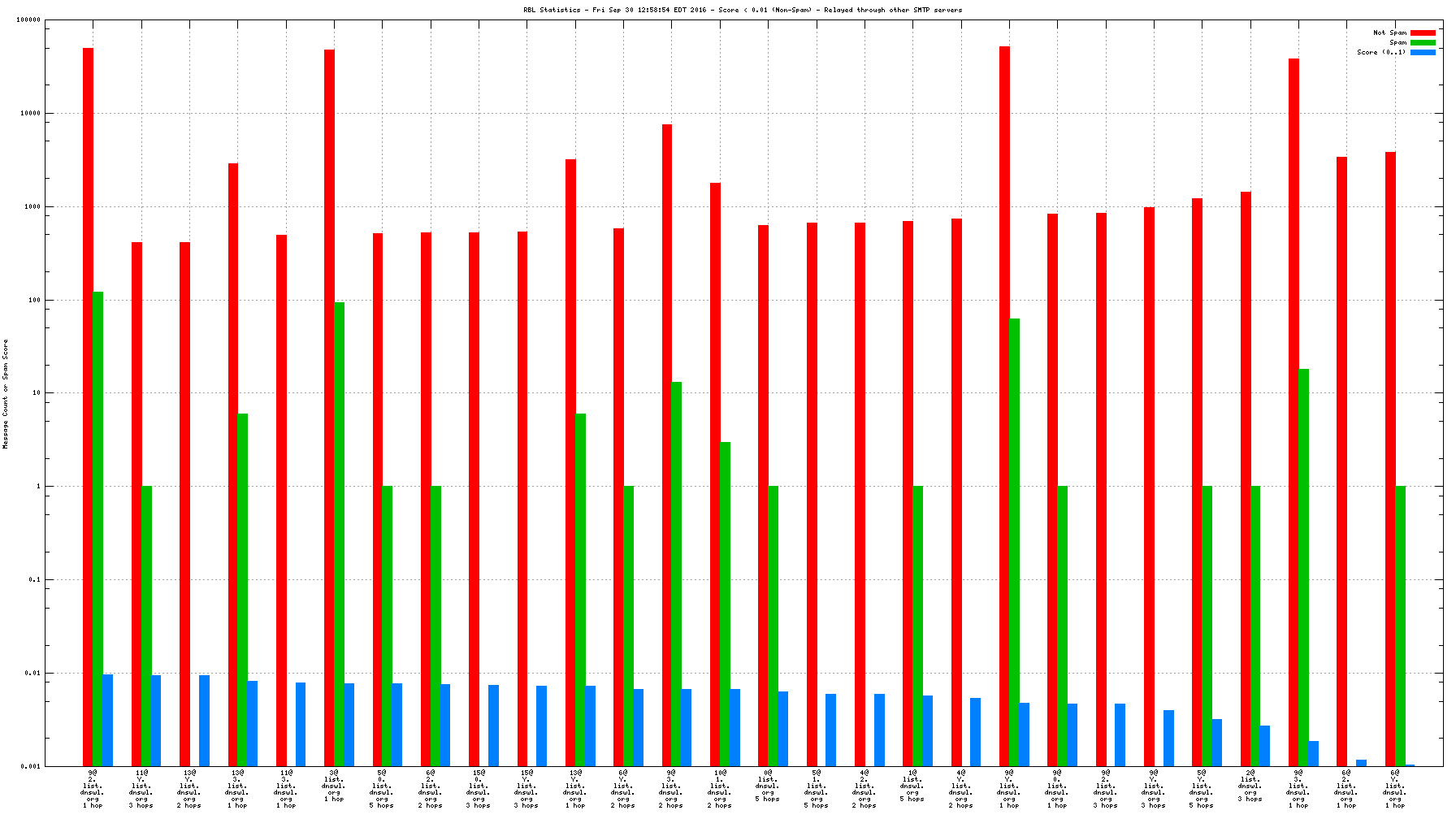Click the blue bar for 13@Y.list.dnswl.org 2 hops
Screen dimensions: 1456x819
click(x=204, y=720)
